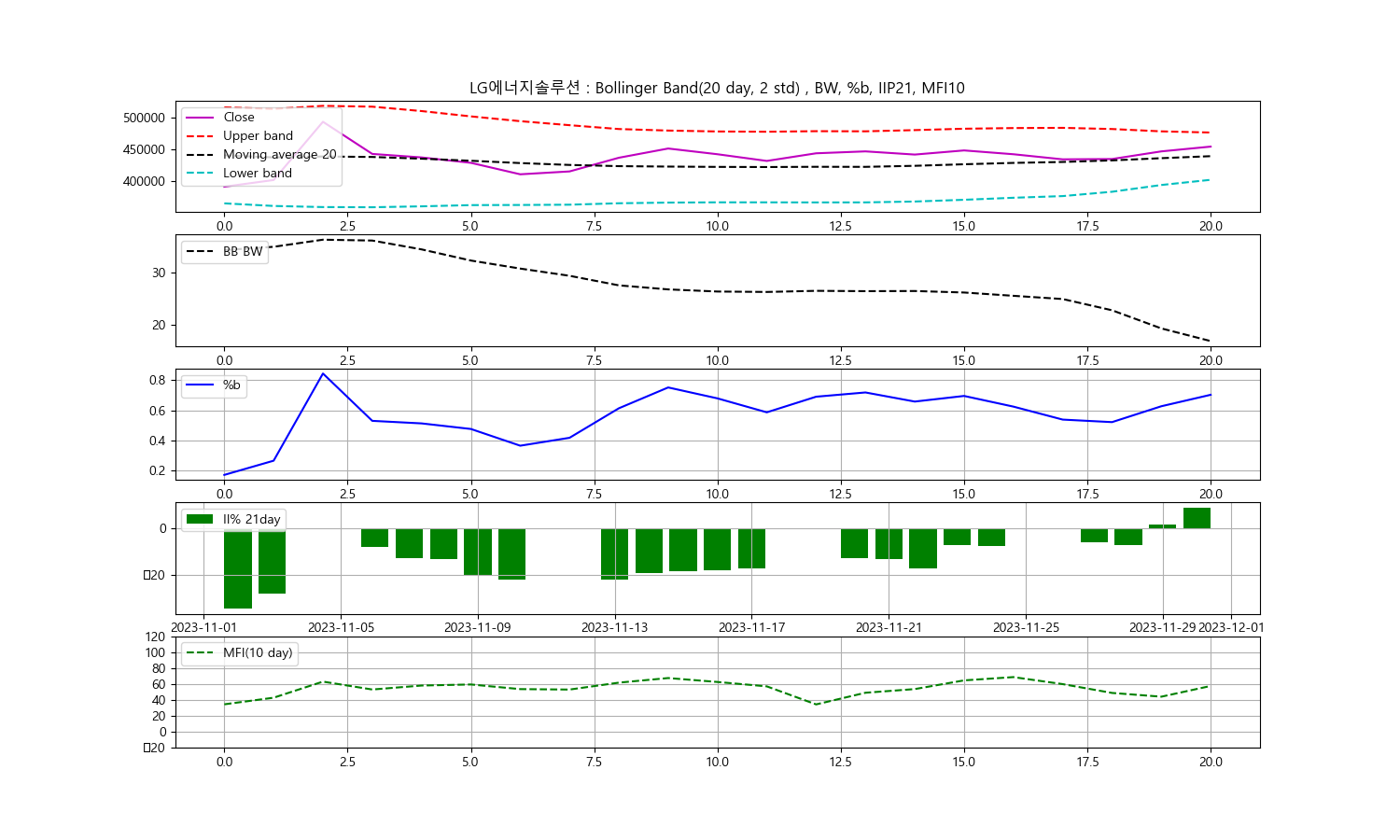Click the 2023-12-01 date label
This screenshot has width=1400, height=840.
(x=1231, y=627)
